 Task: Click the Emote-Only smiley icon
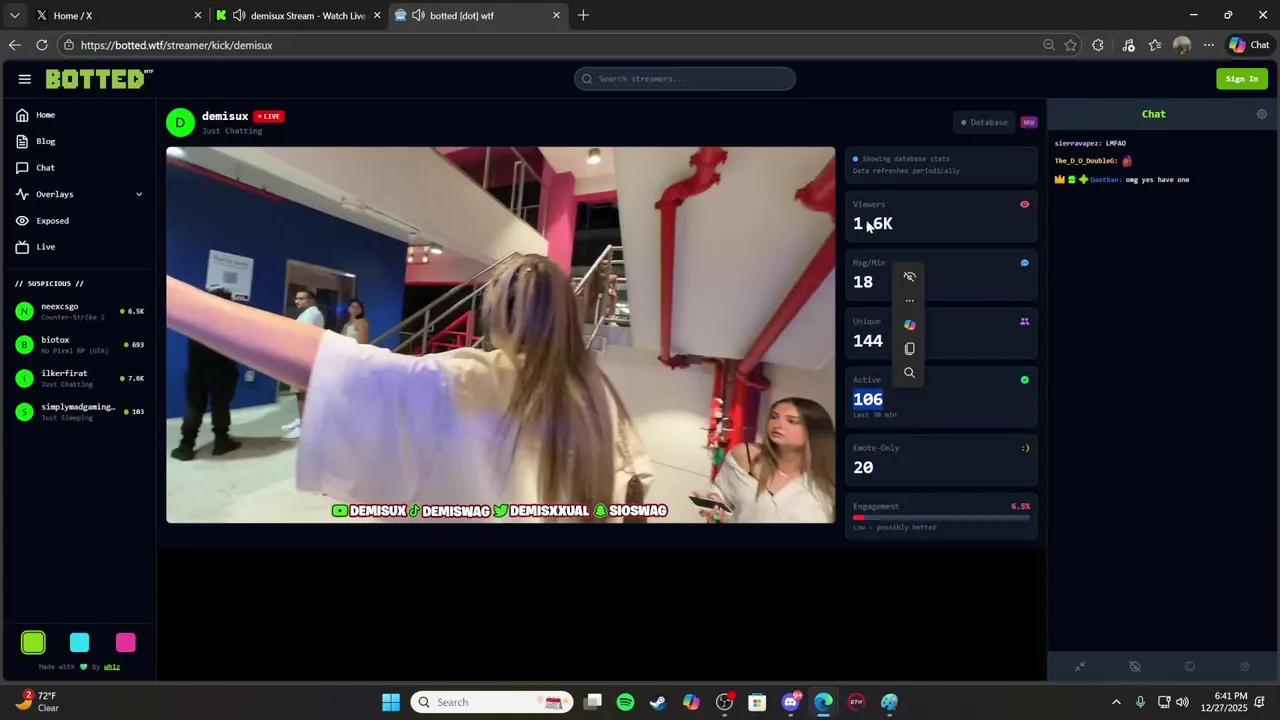tap(1025, 448)
